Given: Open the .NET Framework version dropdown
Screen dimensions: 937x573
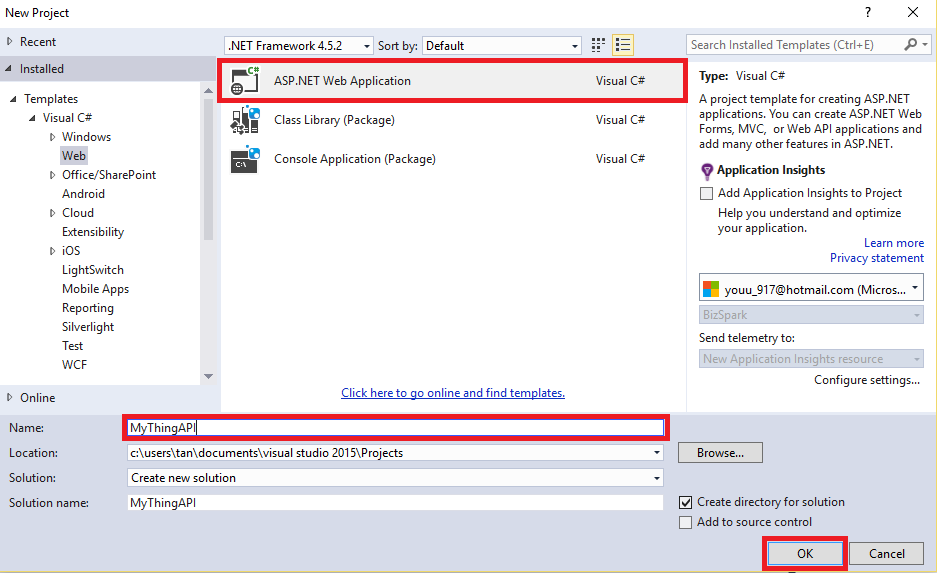Looking at the screenshot, I should click(x=299, y=46).
